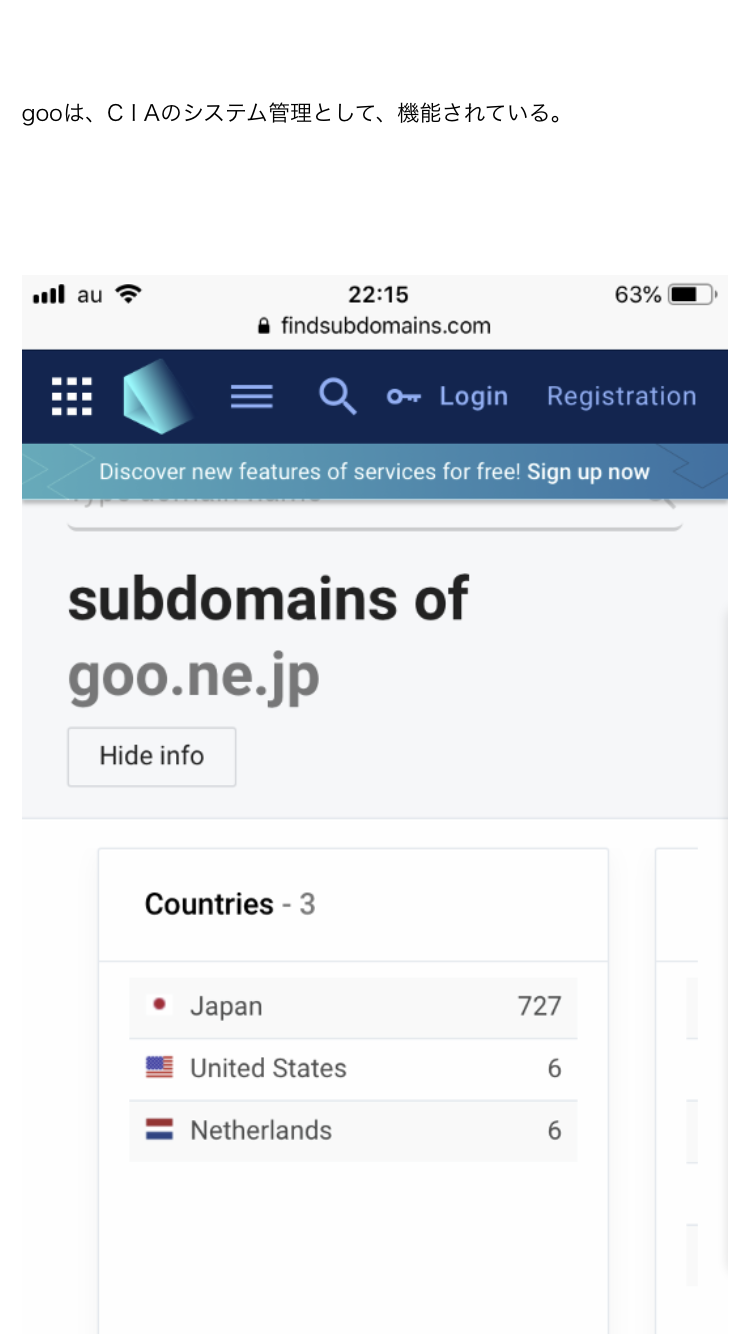Tap the findsubdomains.com address bar
The image size is (750, 1334).
(375, 326)
